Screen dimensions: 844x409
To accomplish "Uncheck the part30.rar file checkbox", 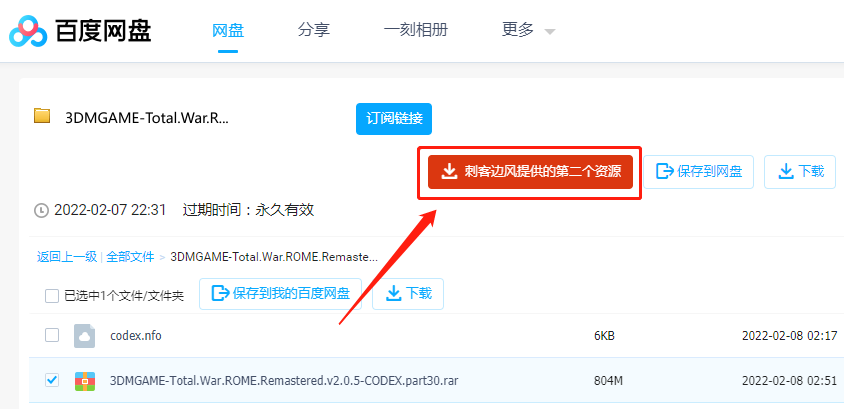I will 52,380.
